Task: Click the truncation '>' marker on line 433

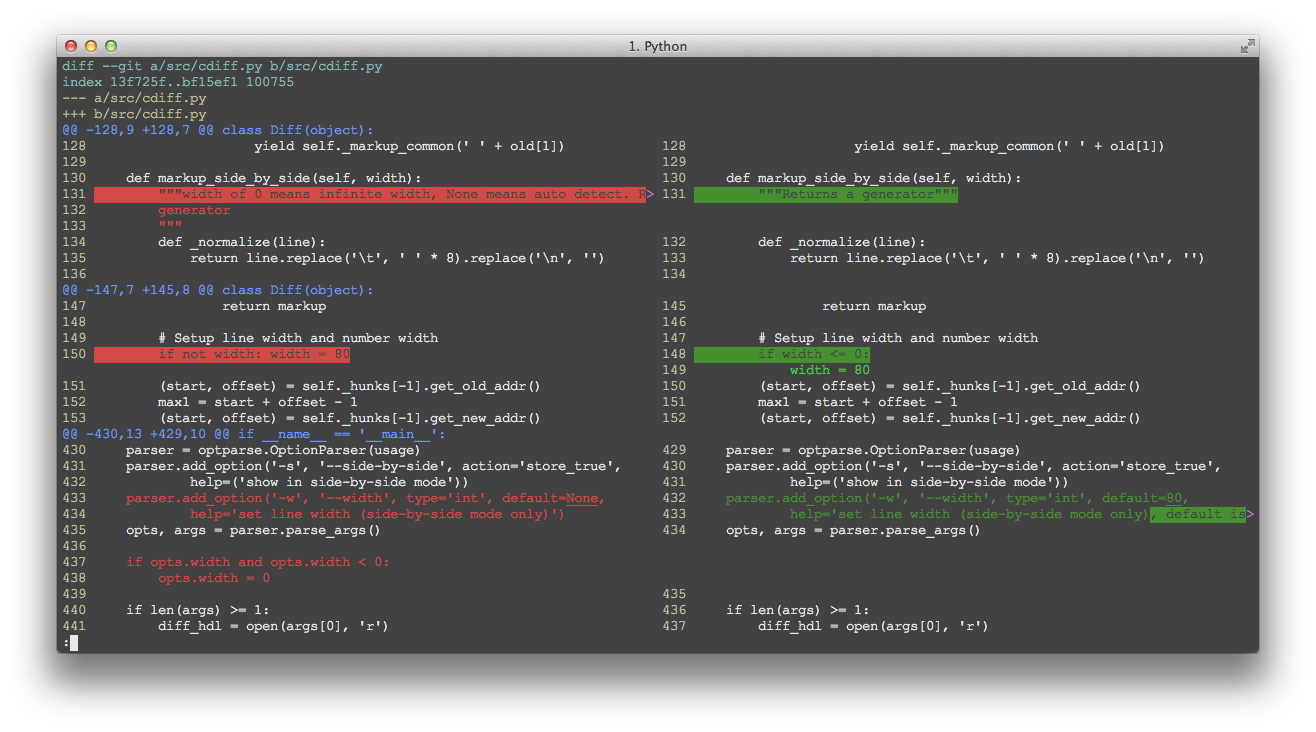Action: coord(1251,514)
